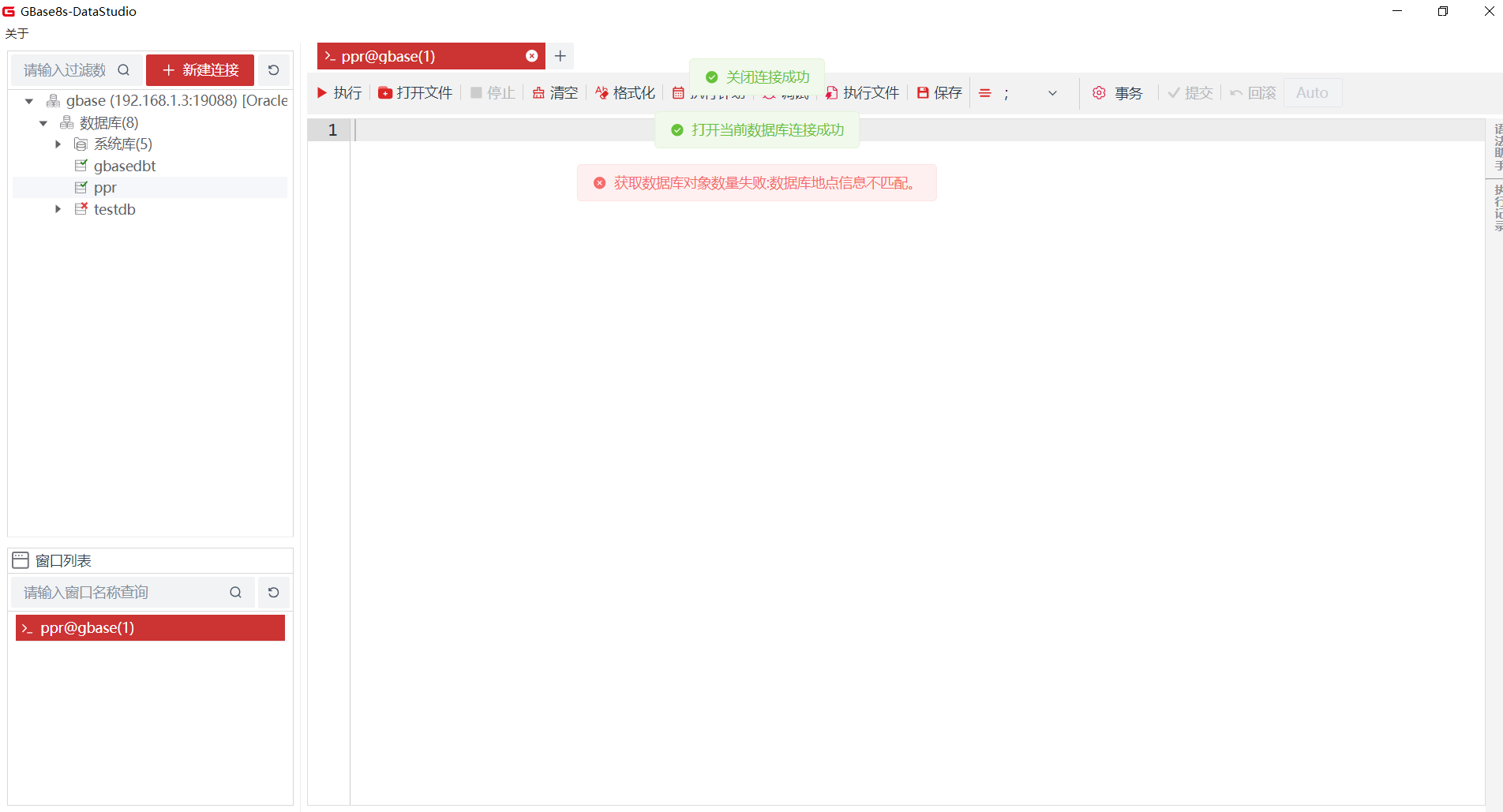
Task: Click the 打开当前数据库连接成功 notification
Action: click(x=757, y=130)
